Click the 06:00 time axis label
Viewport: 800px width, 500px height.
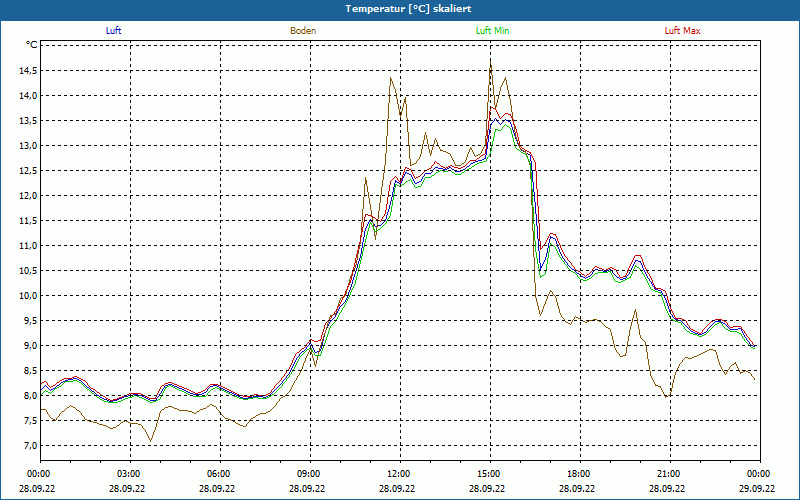click(220, 474)
